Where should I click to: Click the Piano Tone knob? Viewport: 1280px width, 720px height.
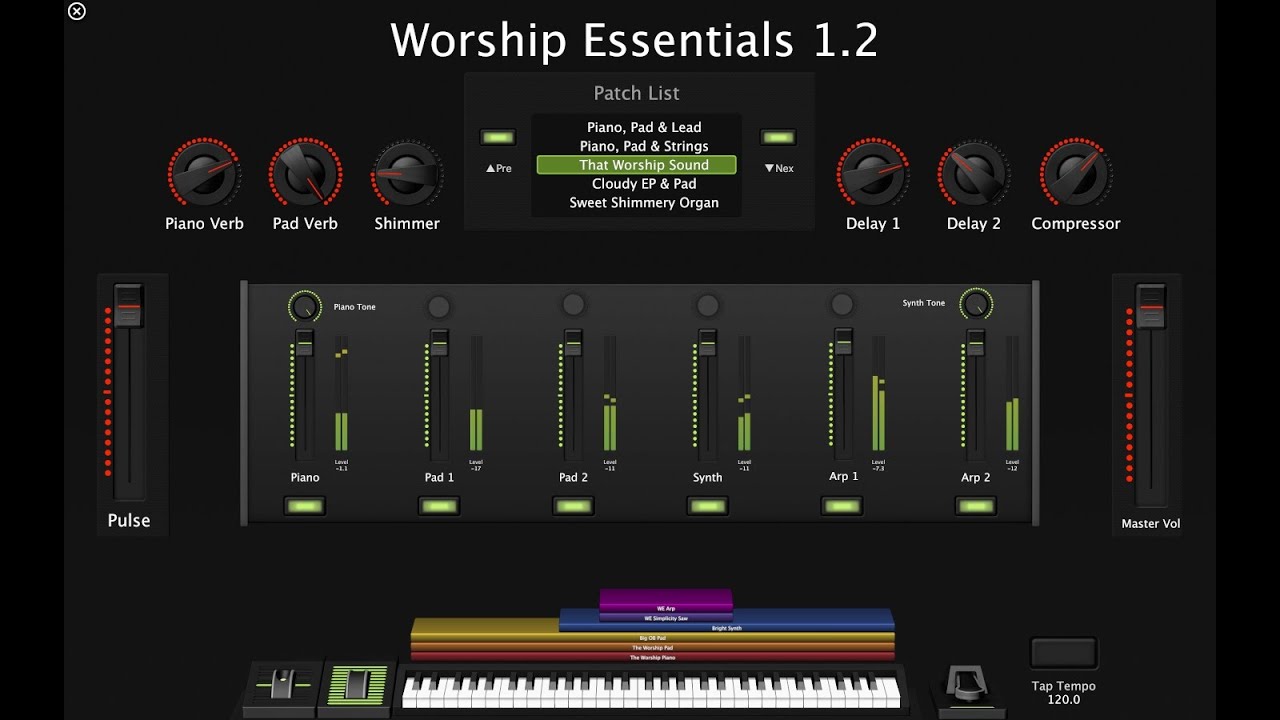pos(304,306)
